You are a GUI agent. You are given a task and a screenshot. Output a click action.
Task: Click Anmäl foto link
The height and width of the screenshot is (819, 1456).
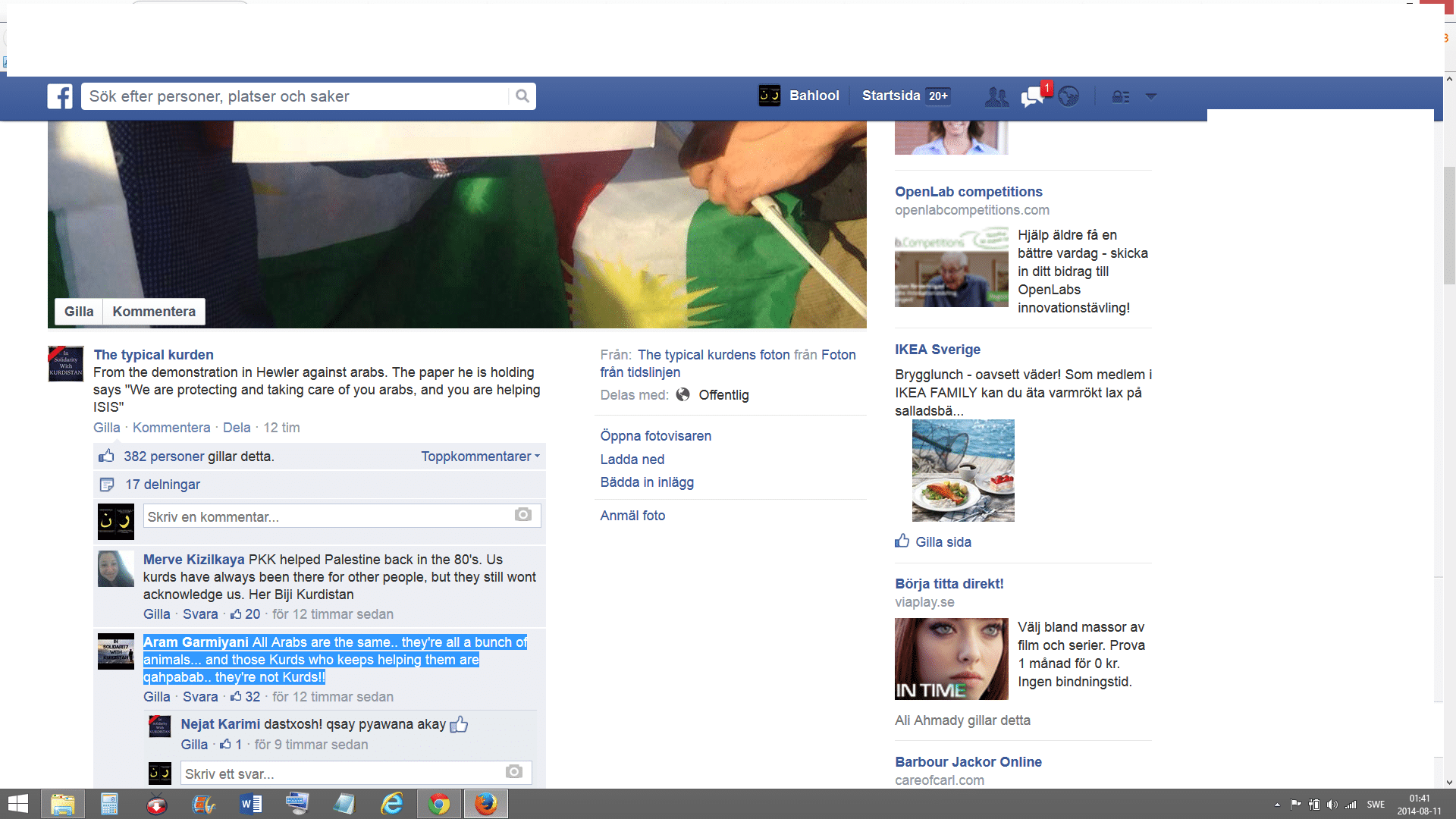[632, 516]
